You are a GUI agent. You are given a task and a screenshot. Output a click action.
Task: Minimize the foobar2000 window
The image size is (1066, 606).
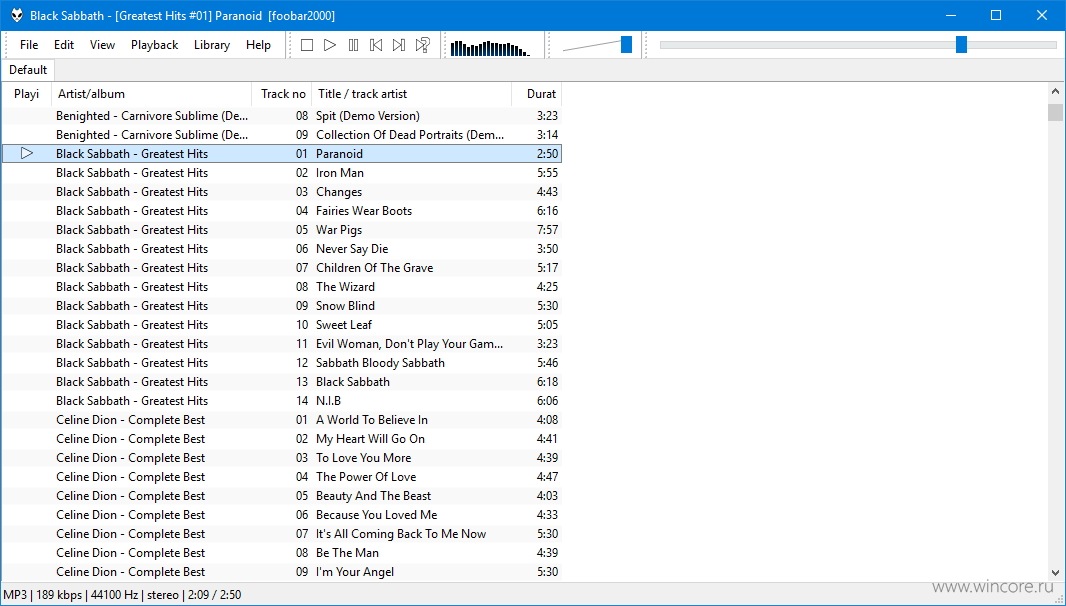[951, 15]
